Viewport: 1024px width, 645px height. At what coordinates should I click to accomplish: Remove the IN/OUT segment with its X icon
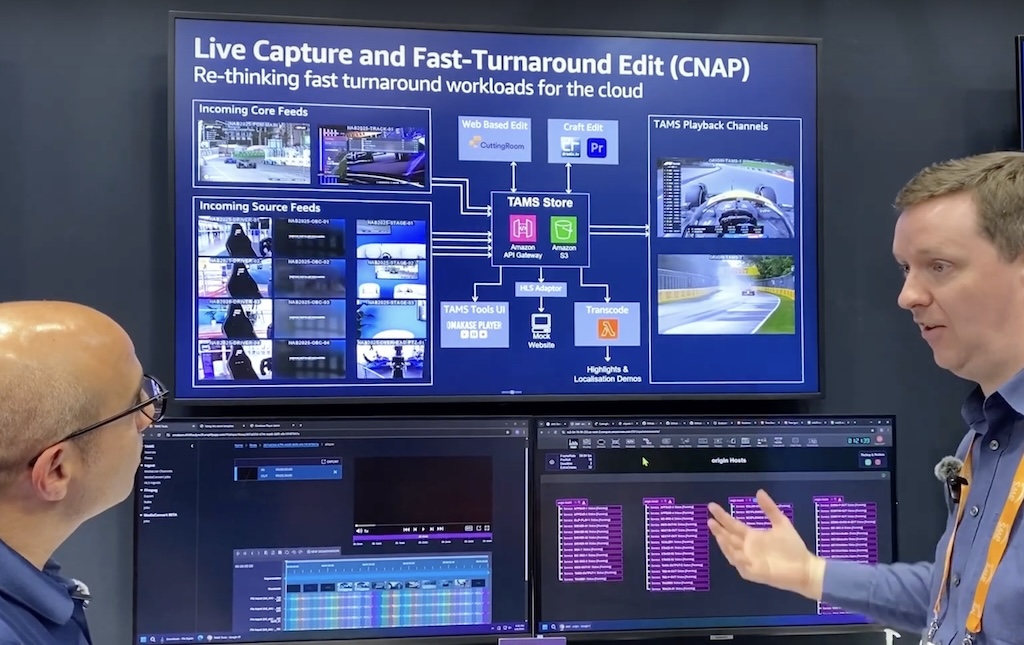coord(335,472)
